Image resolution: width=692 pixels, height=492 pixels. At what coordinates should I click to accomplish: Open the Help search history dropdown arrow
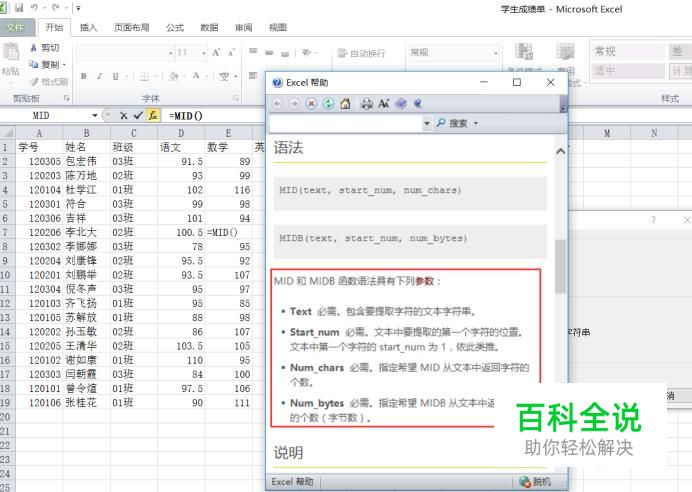pos(427,123)
